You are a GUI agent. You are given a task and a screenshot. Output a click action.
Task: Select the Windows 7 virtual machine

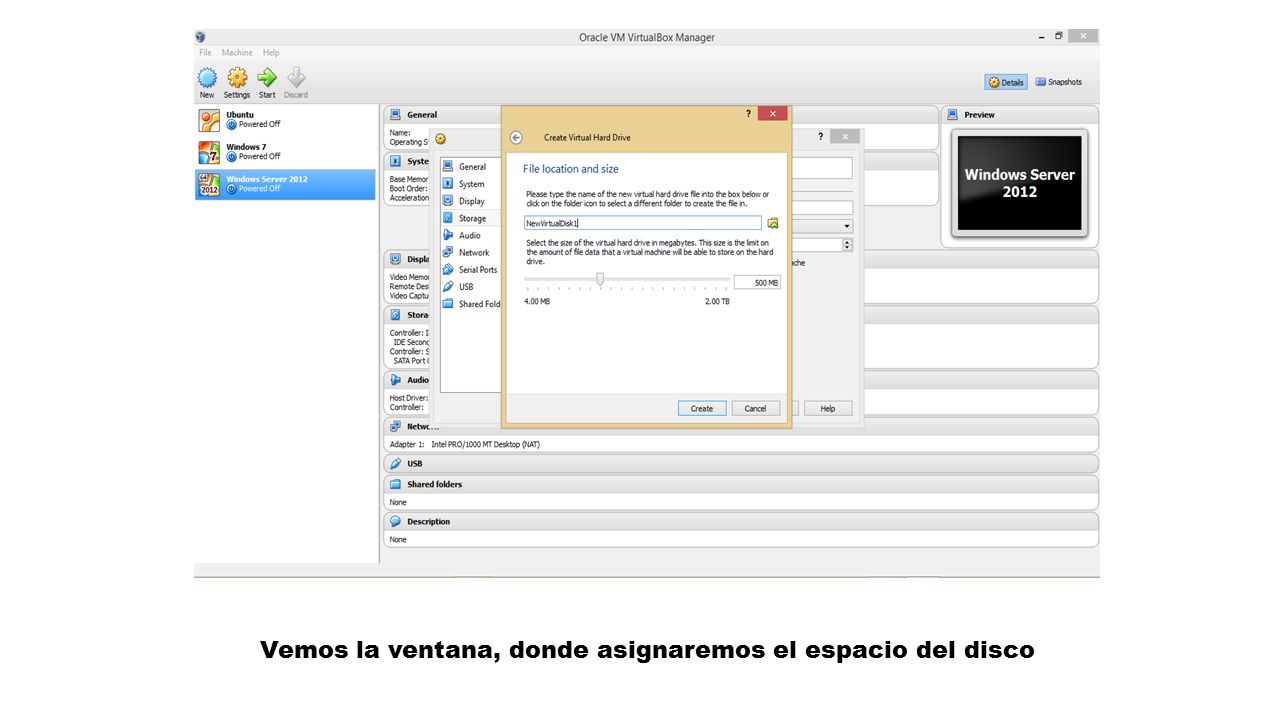tap(286, 152)
